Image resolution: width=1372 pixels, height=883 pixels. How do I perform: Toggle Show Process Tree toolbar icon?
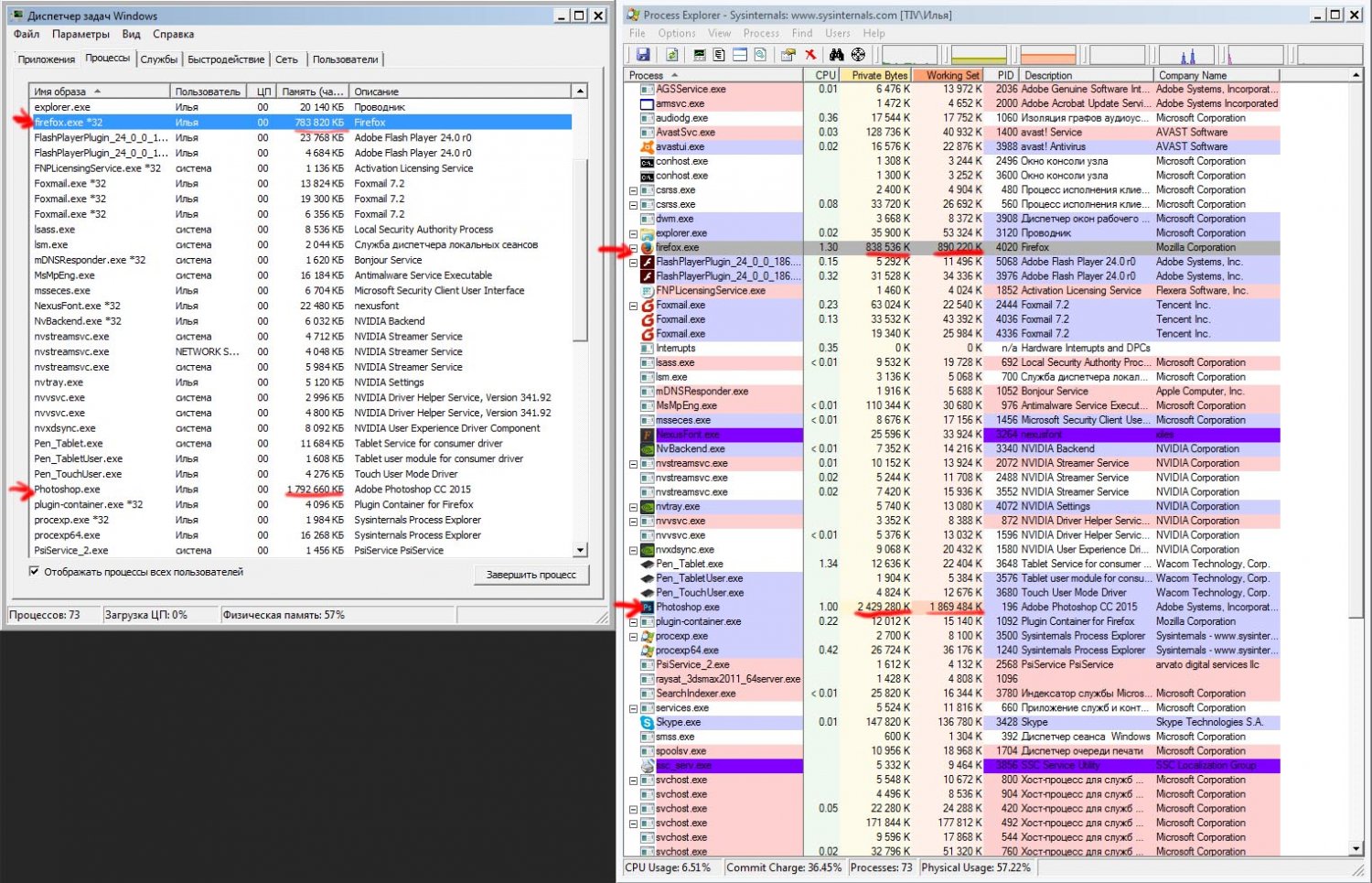[x=719, y=54]
